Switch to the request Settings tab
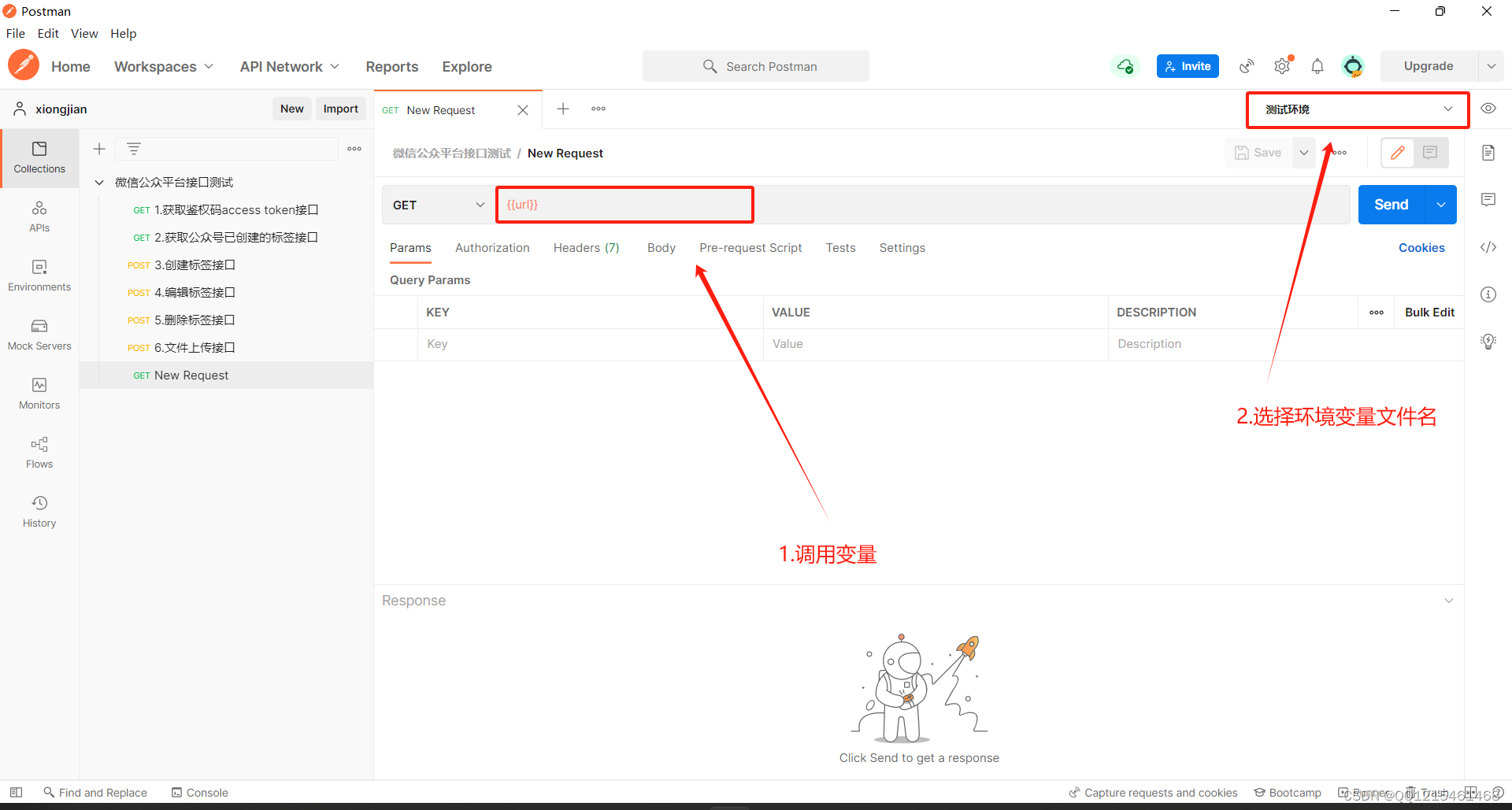The image size is (1512, 810). pyautogui.click(x=902, y=248)
